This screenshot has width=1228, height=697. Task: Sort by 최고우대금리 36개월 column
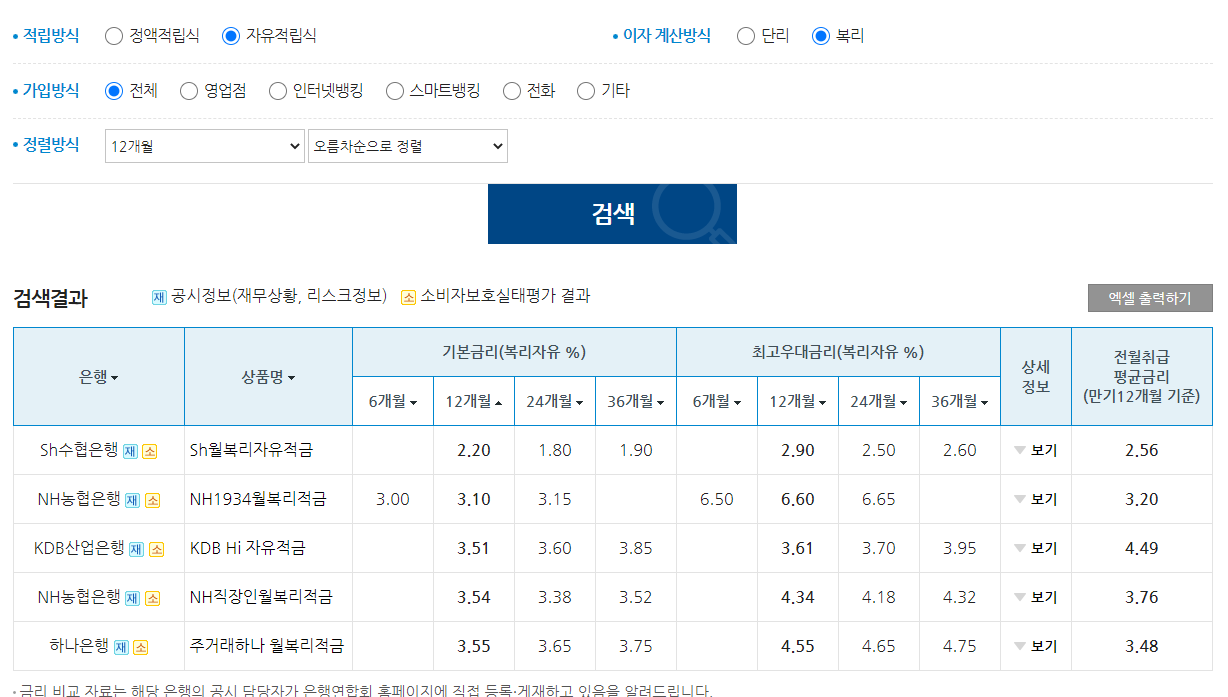[960, 402]
